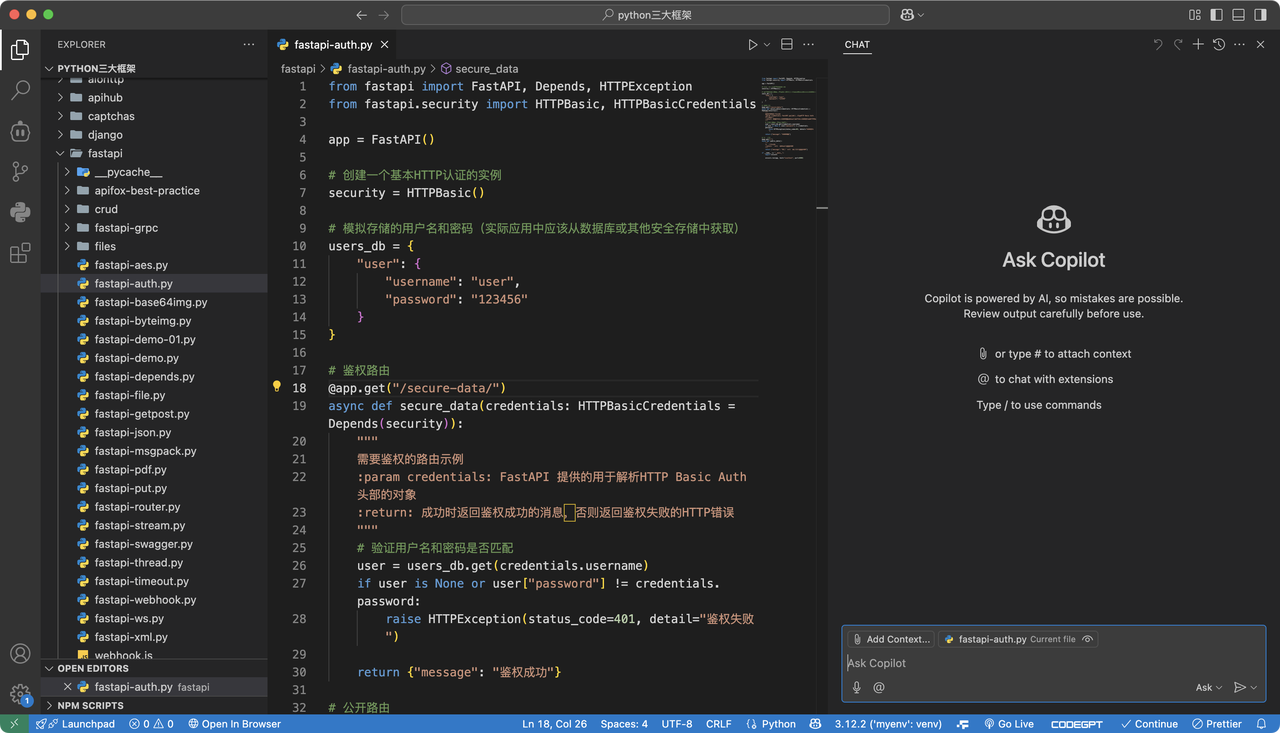Click Go Live in status bar
Screen dimensions: 1280x733
click(1009, 724)
